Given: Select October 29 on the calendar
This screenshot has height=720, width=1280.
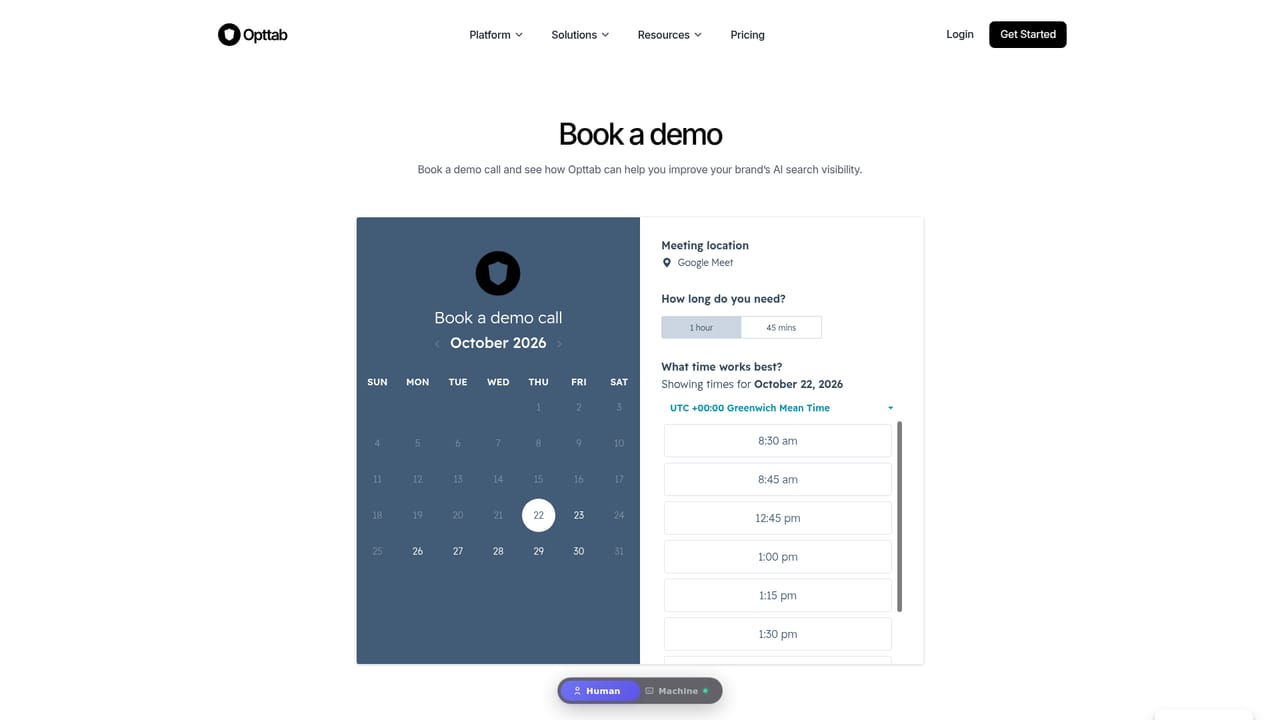Looking at the screenshot, I should [538, 551].
